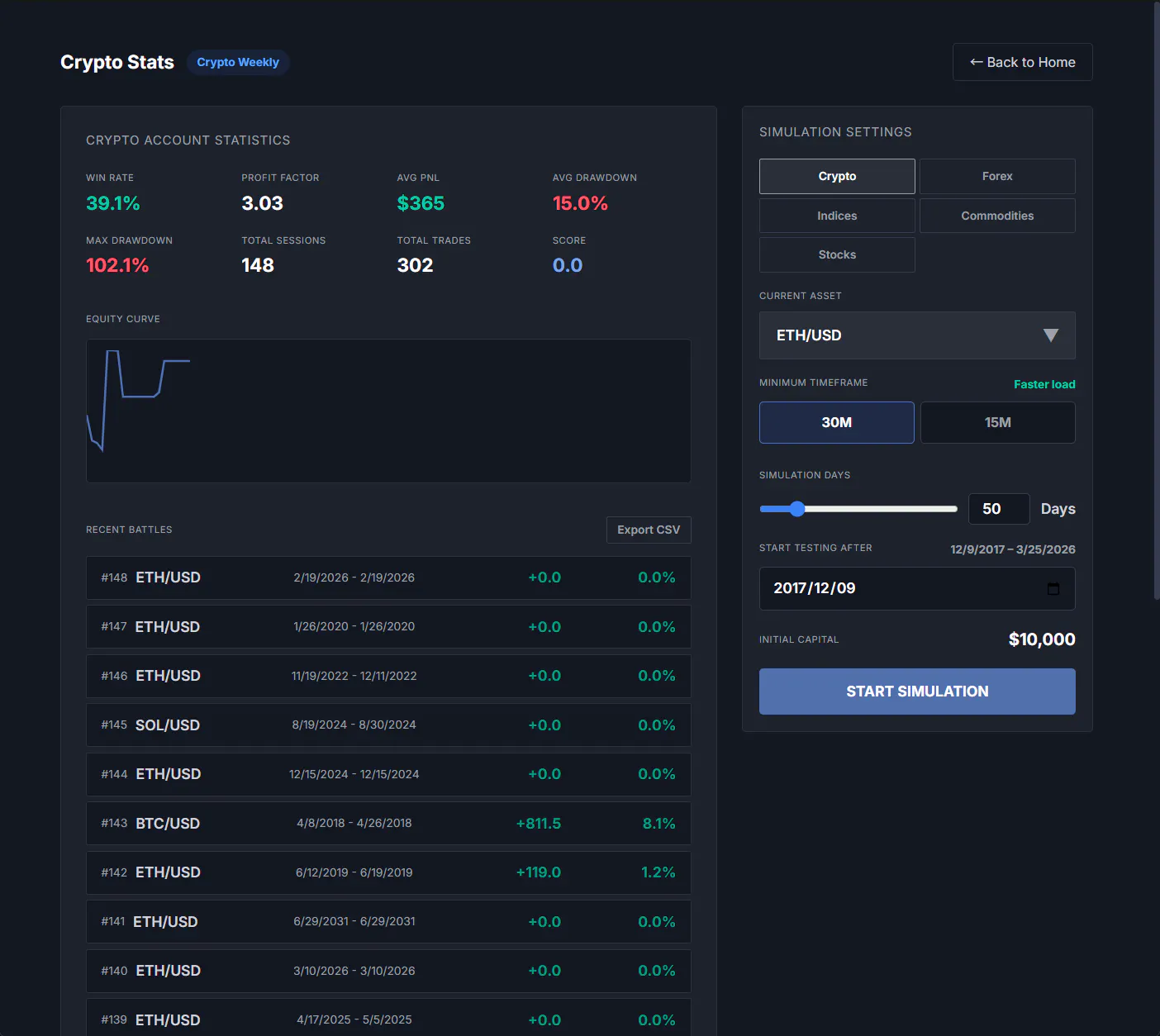Viewport: 1160px width, 1036px height.
Task: Click the start testing date field
Action: [917, 588]
